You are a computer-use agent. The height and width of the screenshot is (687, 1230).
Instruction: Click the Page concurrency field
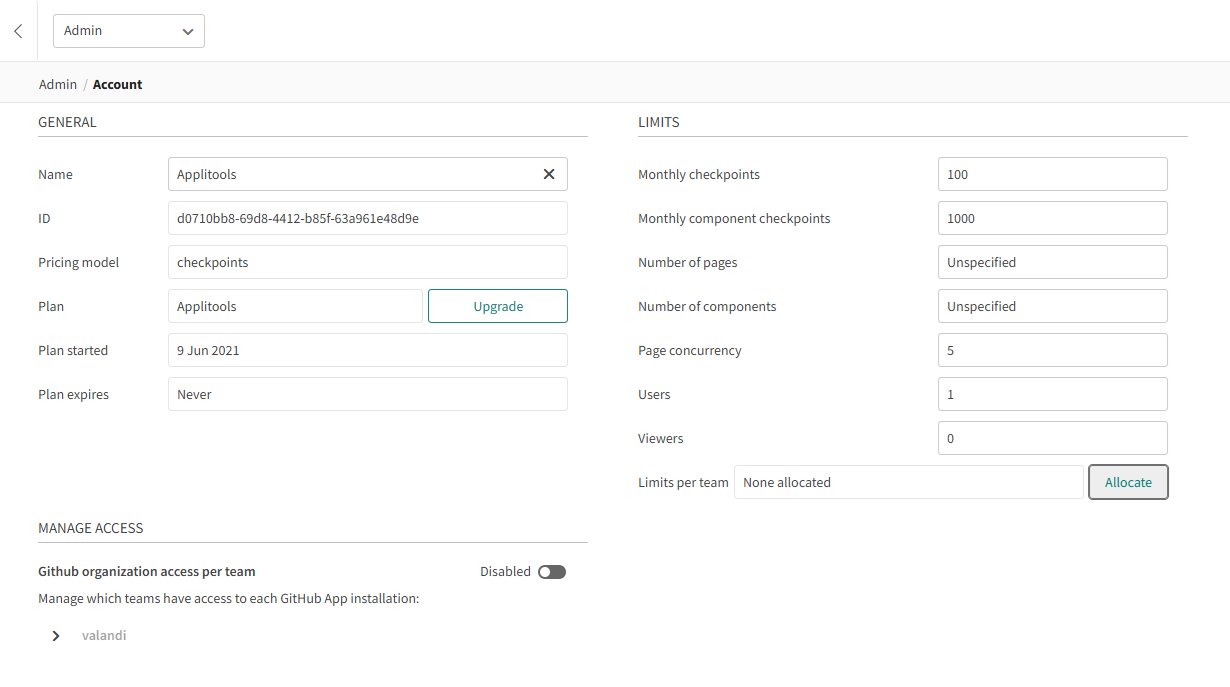(x=1053, y=350)
